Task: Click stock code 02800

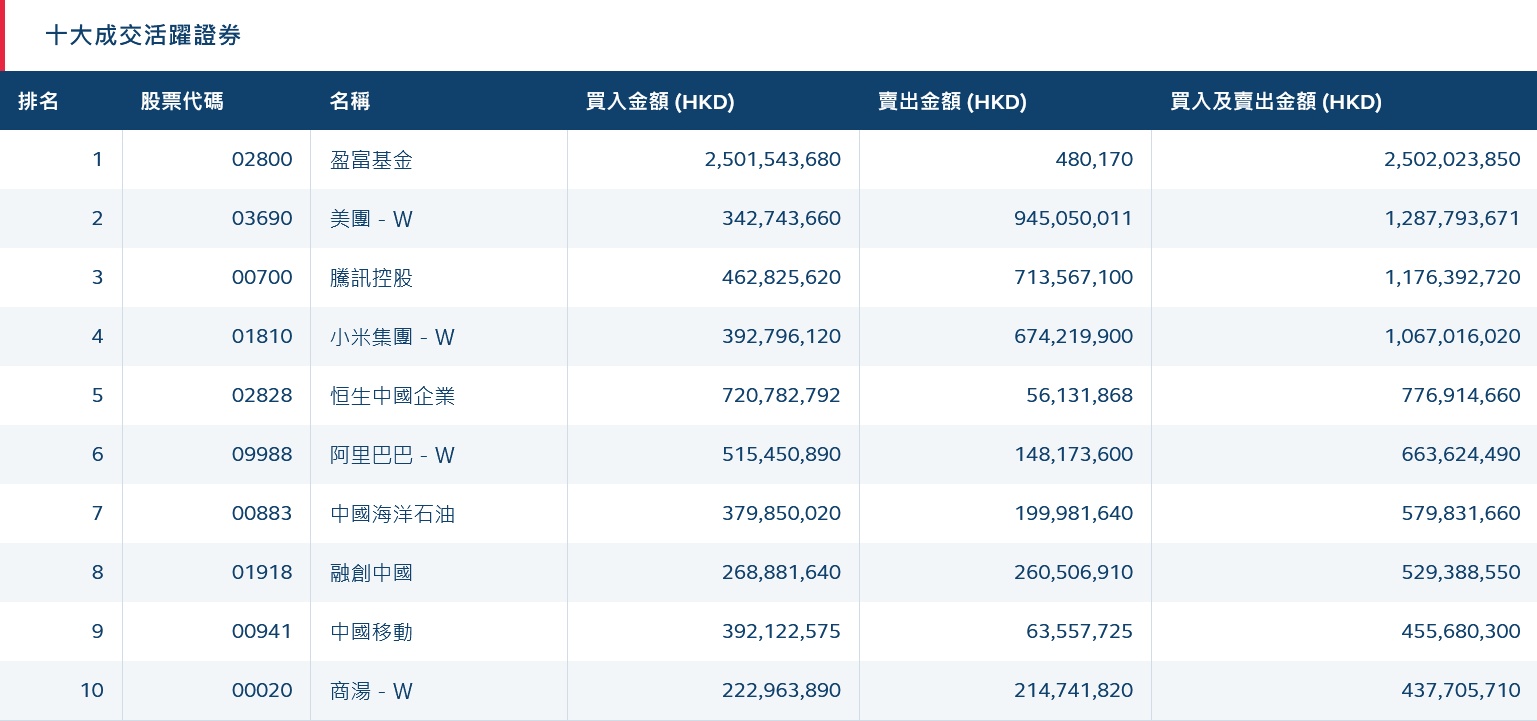Action: click(x=262, y=160)
